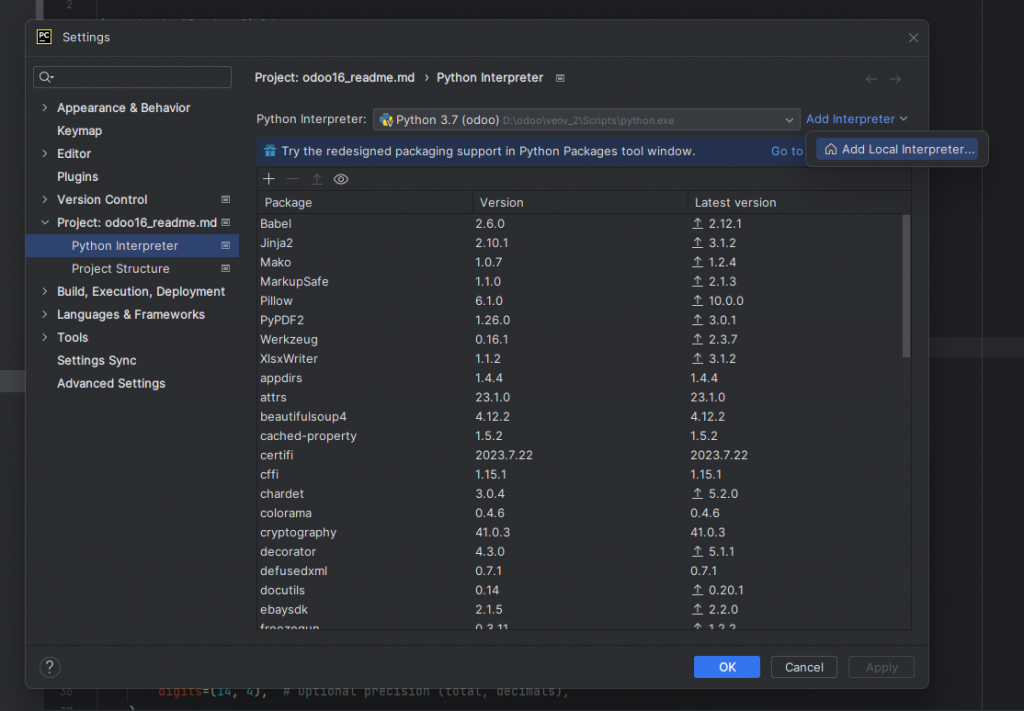Click the project-level icon beside Project Structure
1024x711 pixels.
pyautogui.click(x=225, y=268)
